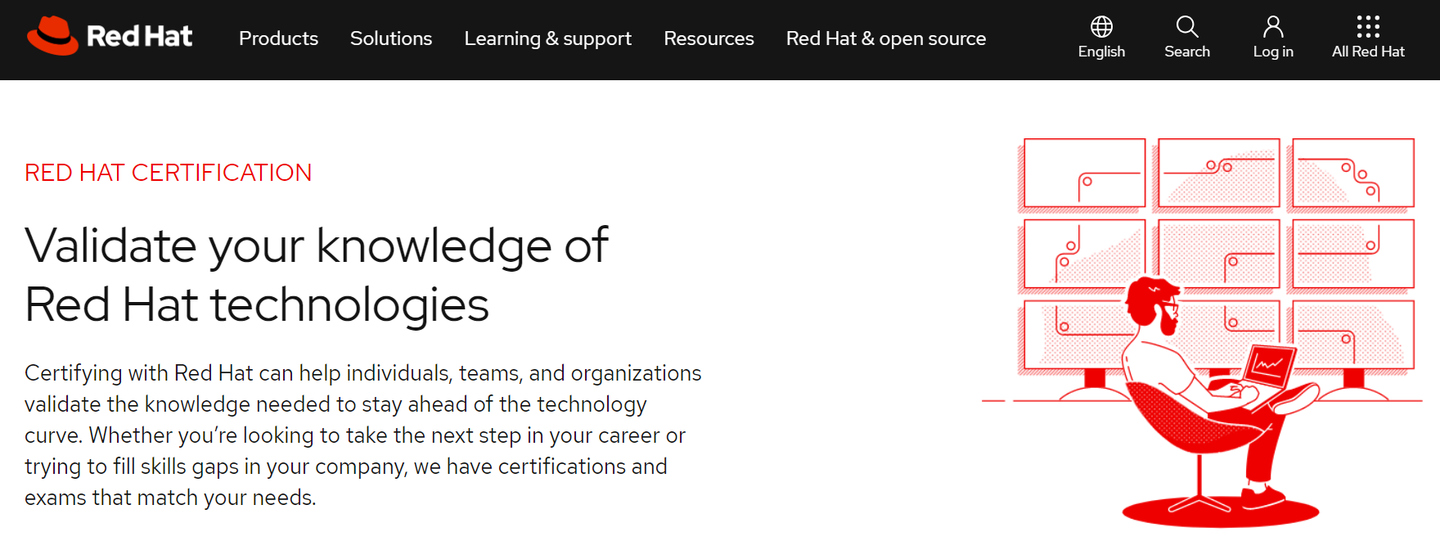Expand the Solutions menu

coord(391,38)
